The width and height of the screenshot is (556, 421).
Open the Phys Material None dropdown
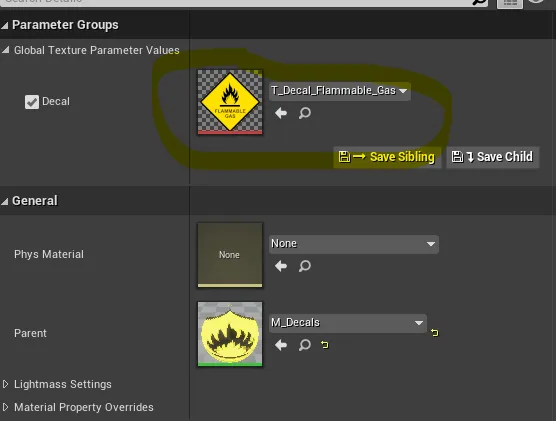354,244
